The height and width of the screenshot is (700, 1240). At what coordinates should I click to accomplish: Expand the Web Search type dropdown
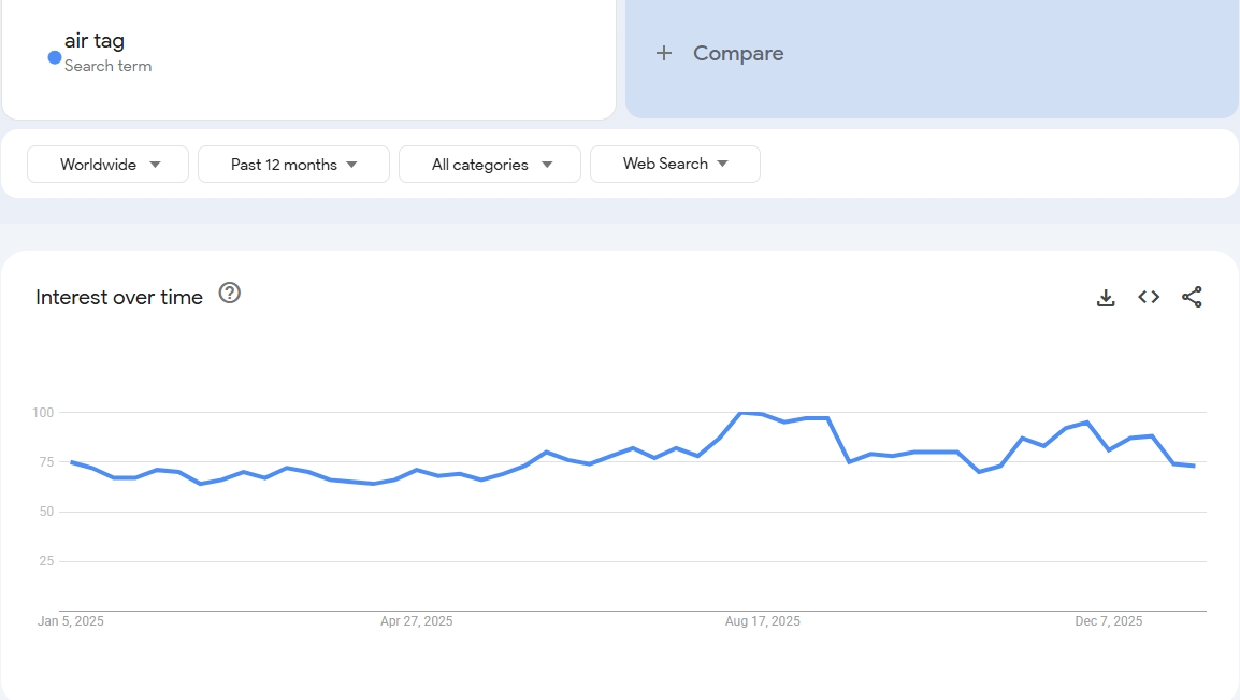pos(675,164)
